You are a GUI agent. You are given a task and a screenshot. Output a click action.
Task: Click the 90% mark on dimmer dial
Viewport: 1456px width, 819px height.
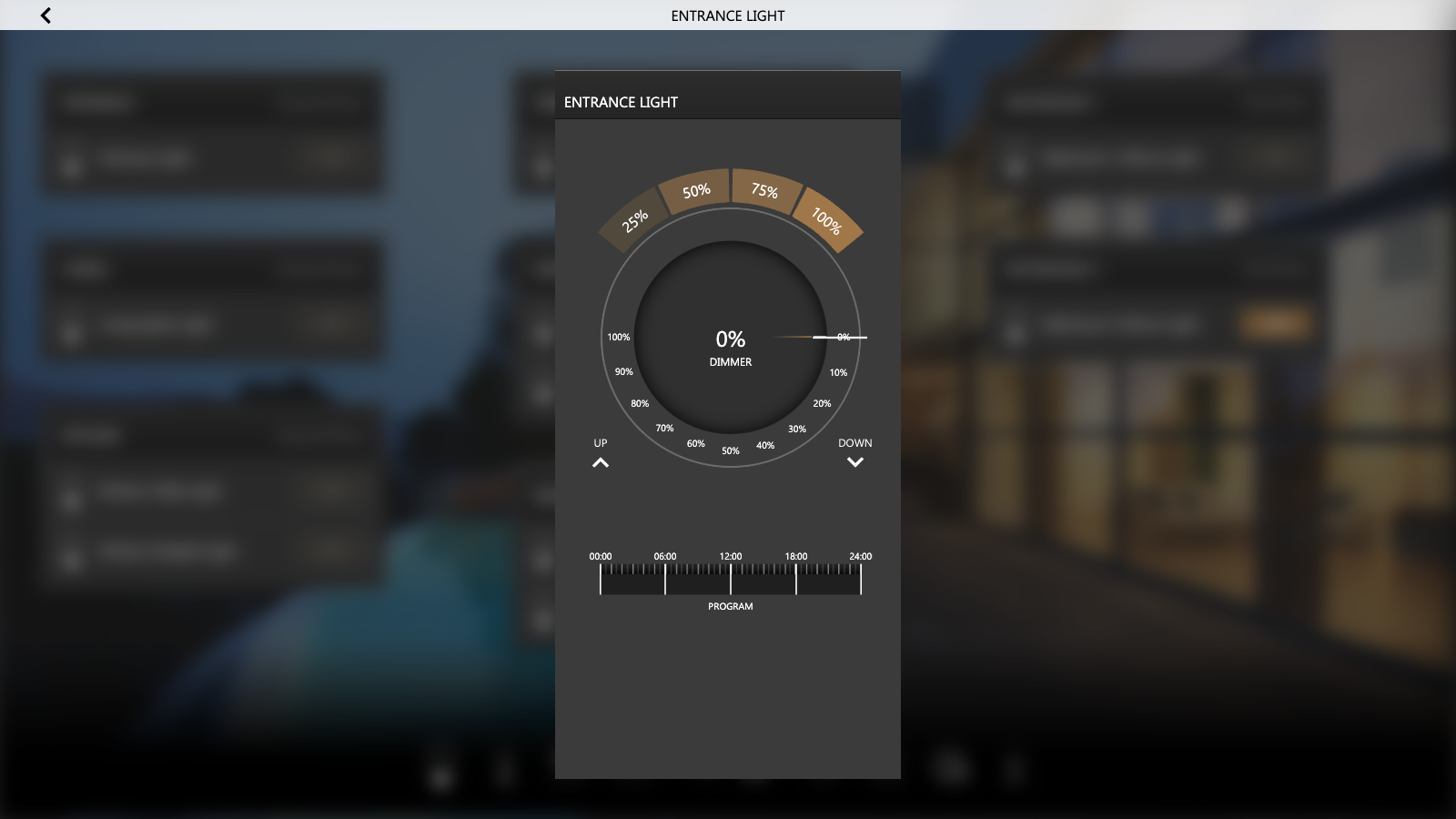623,371
